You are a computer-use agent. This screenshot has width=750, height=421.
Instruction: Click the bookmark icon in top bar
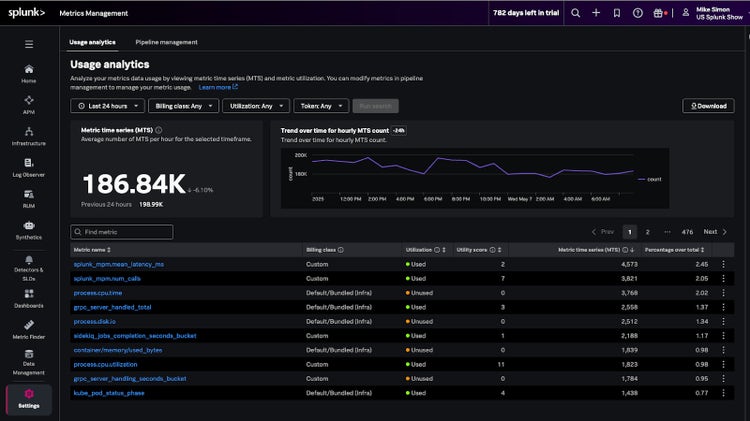pos(617,13)
